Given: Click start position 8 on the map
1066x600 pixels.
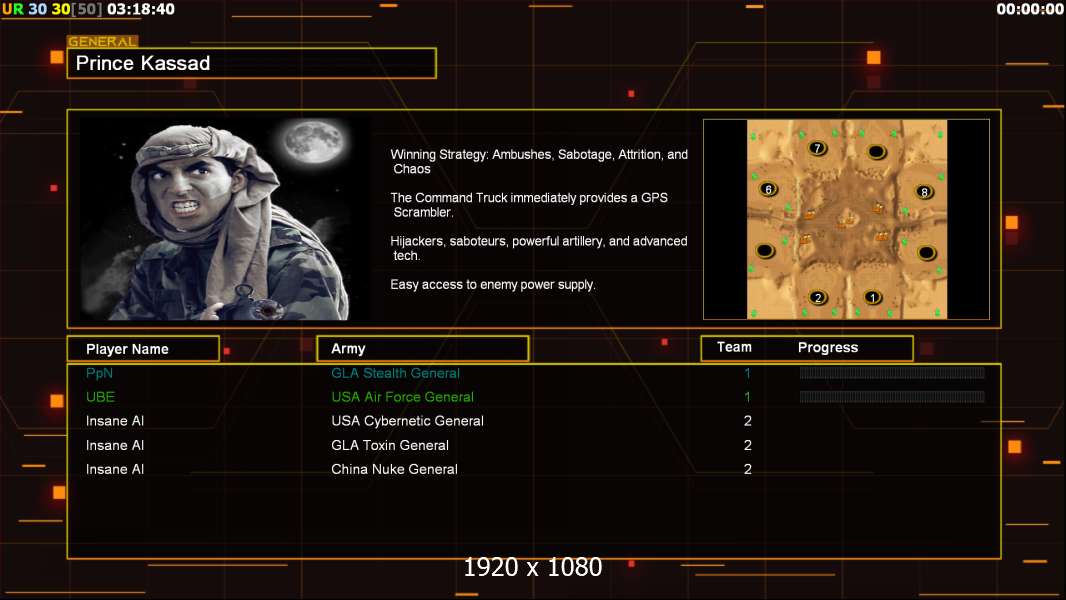Looking at the screenshot, I should tap(924, 192).
